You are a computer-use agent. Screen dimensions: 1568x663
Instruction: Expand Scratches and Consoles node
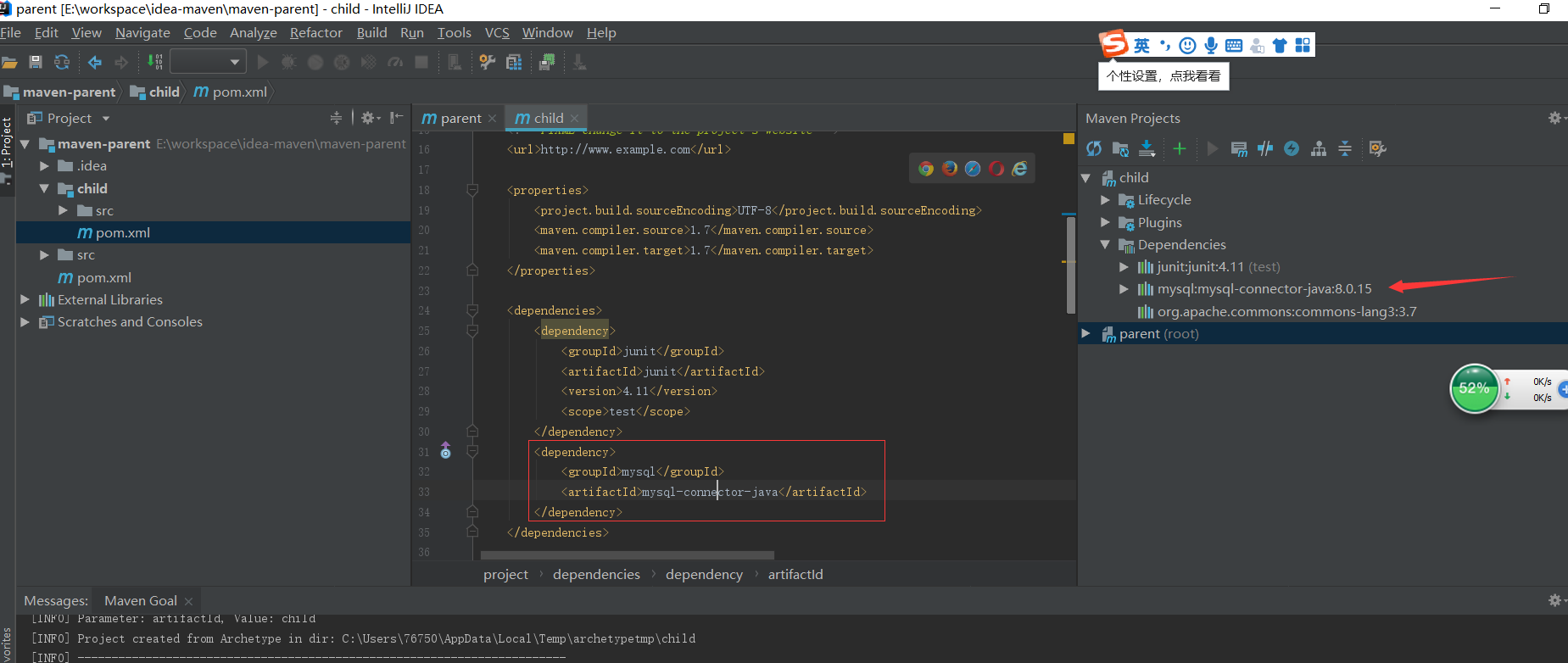point(25,322)
